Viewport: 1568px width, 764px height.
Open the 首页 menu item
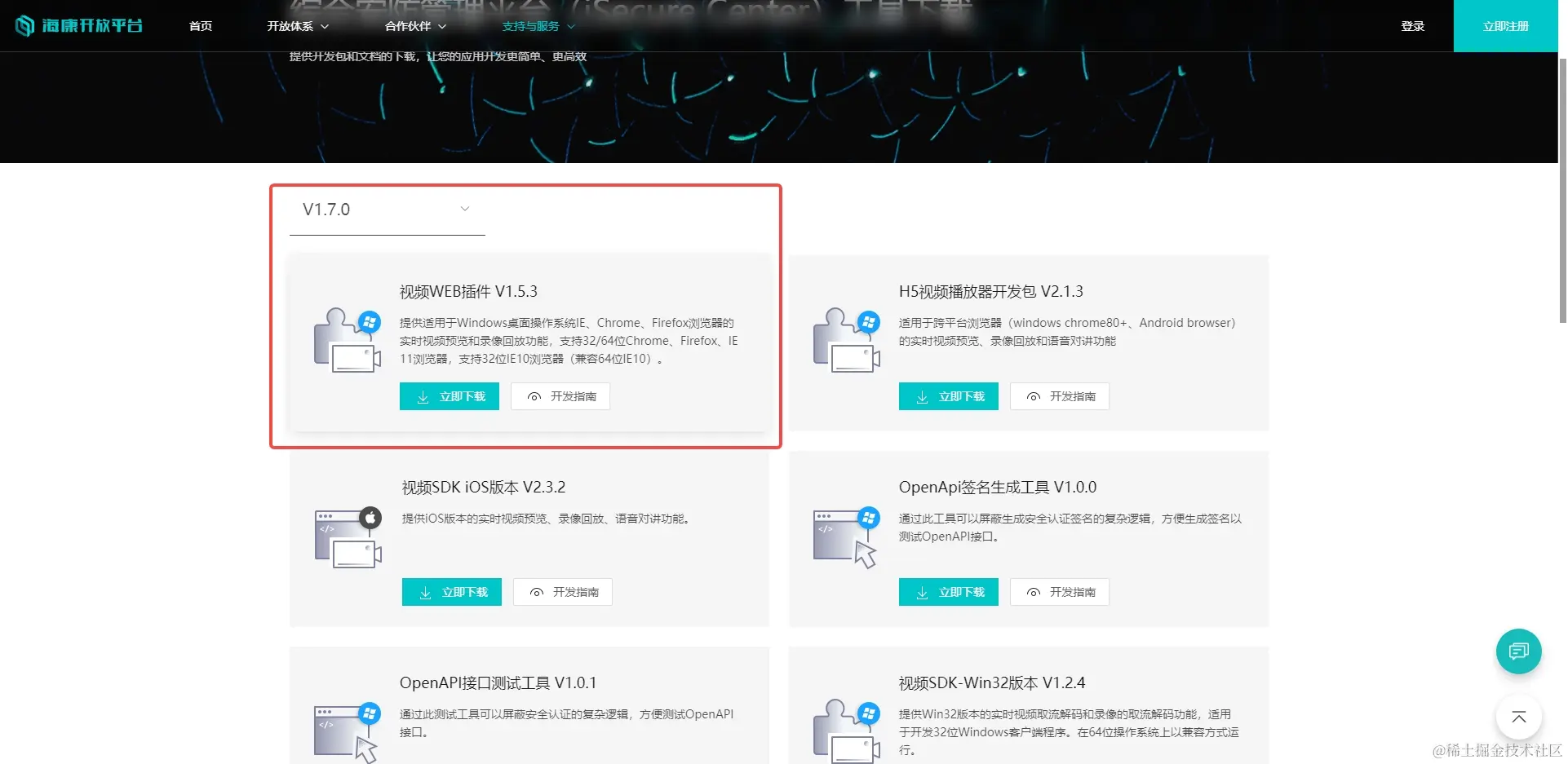click(x=201, y=26)
